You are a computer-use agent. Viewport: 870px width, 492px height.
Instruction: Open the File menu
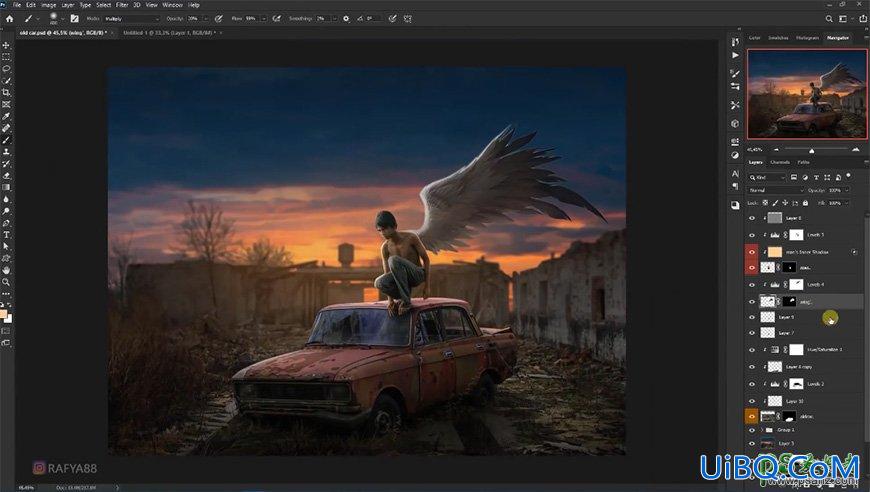tap(17, 5)
